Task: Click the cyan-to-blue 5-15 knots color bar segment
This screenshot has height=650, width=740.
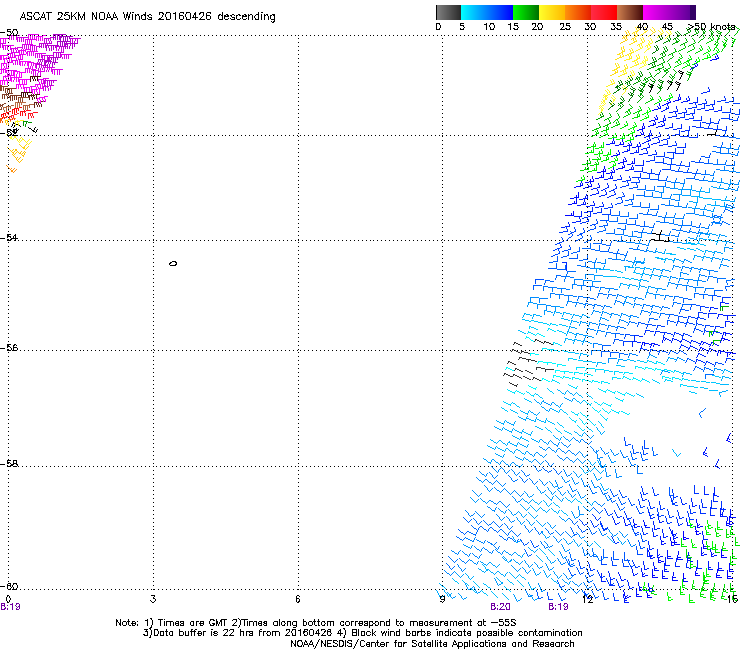Action: click(487, 12)
